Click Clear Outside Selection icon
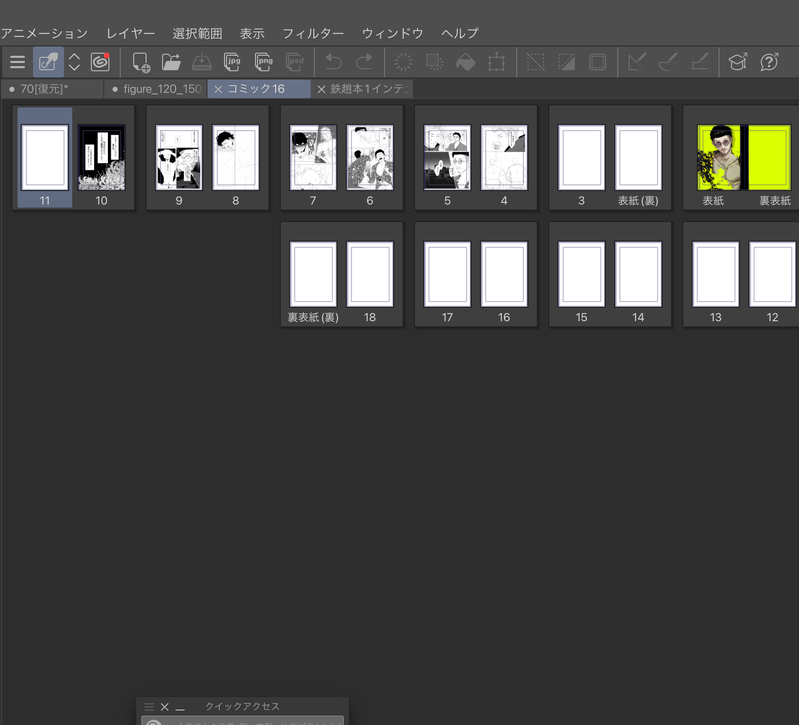The height and width of the screenshot is (725, 799). point(435,62)
